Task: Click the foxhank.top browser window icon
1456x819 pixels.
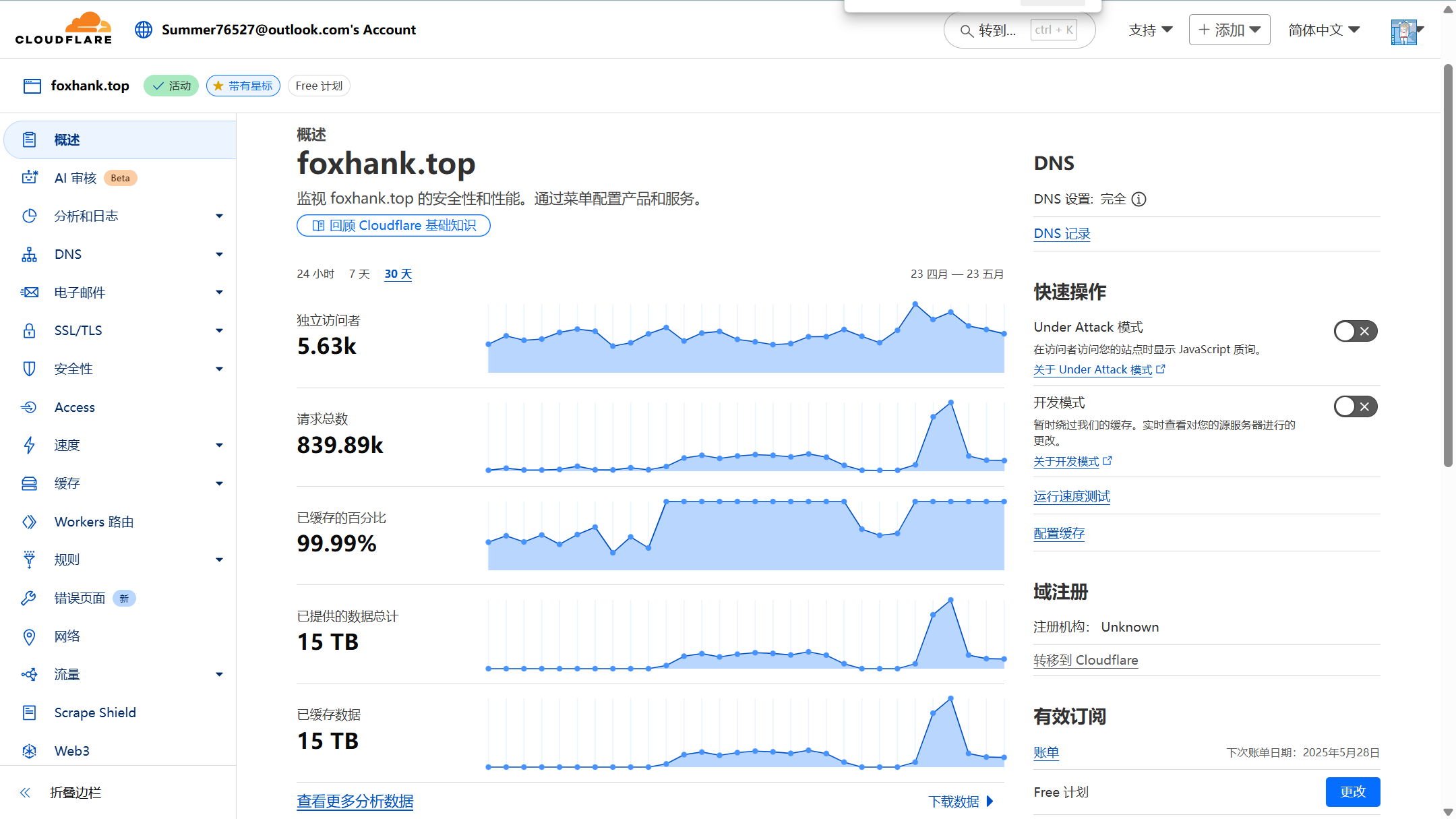Action: pyautogui.click(x=32, y=86)
